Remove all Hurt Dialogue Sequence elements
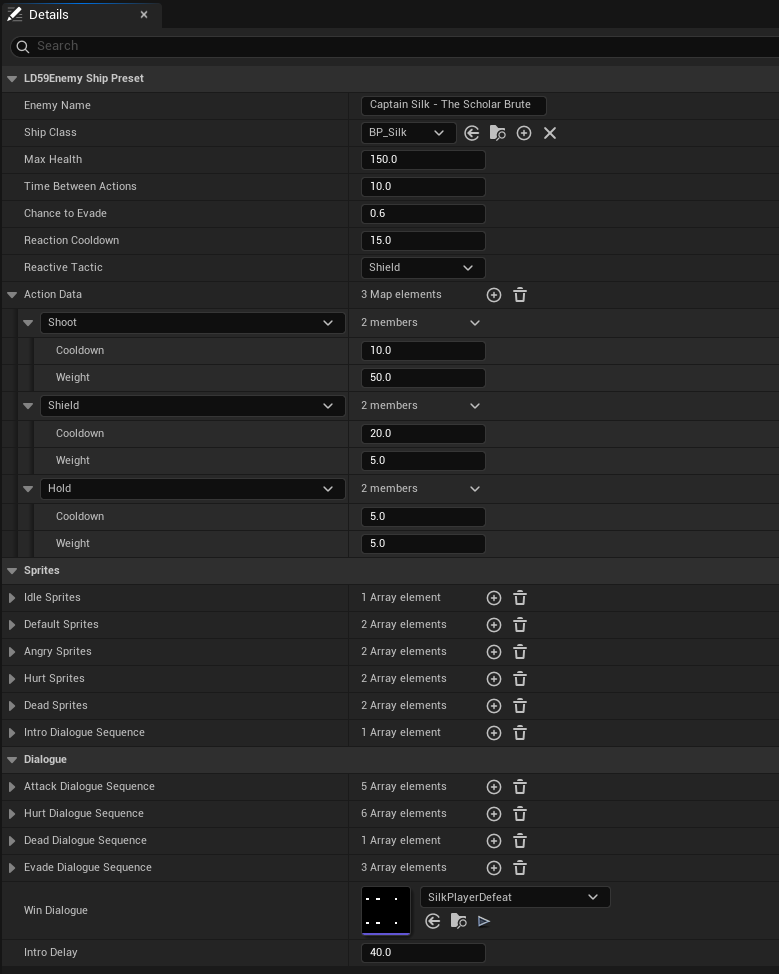The width and height of the screenshot is (779, 974). tap(520, 814)
